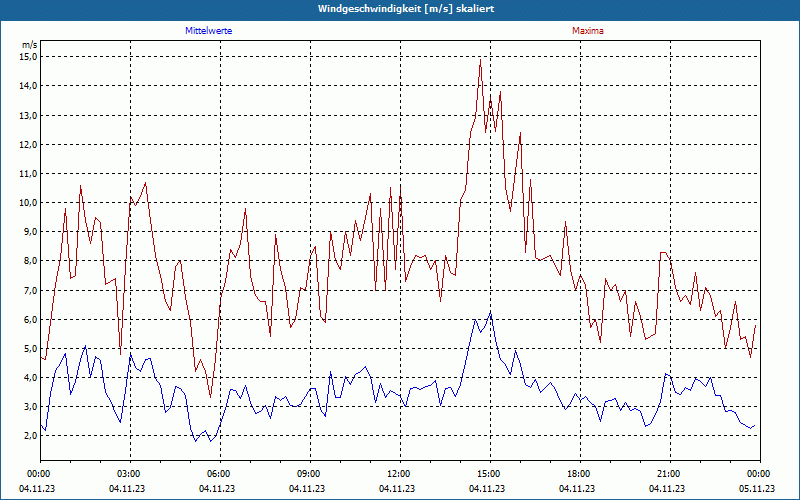
Task: Click the 6,0 y-axis value
Action: click(31, 319)
